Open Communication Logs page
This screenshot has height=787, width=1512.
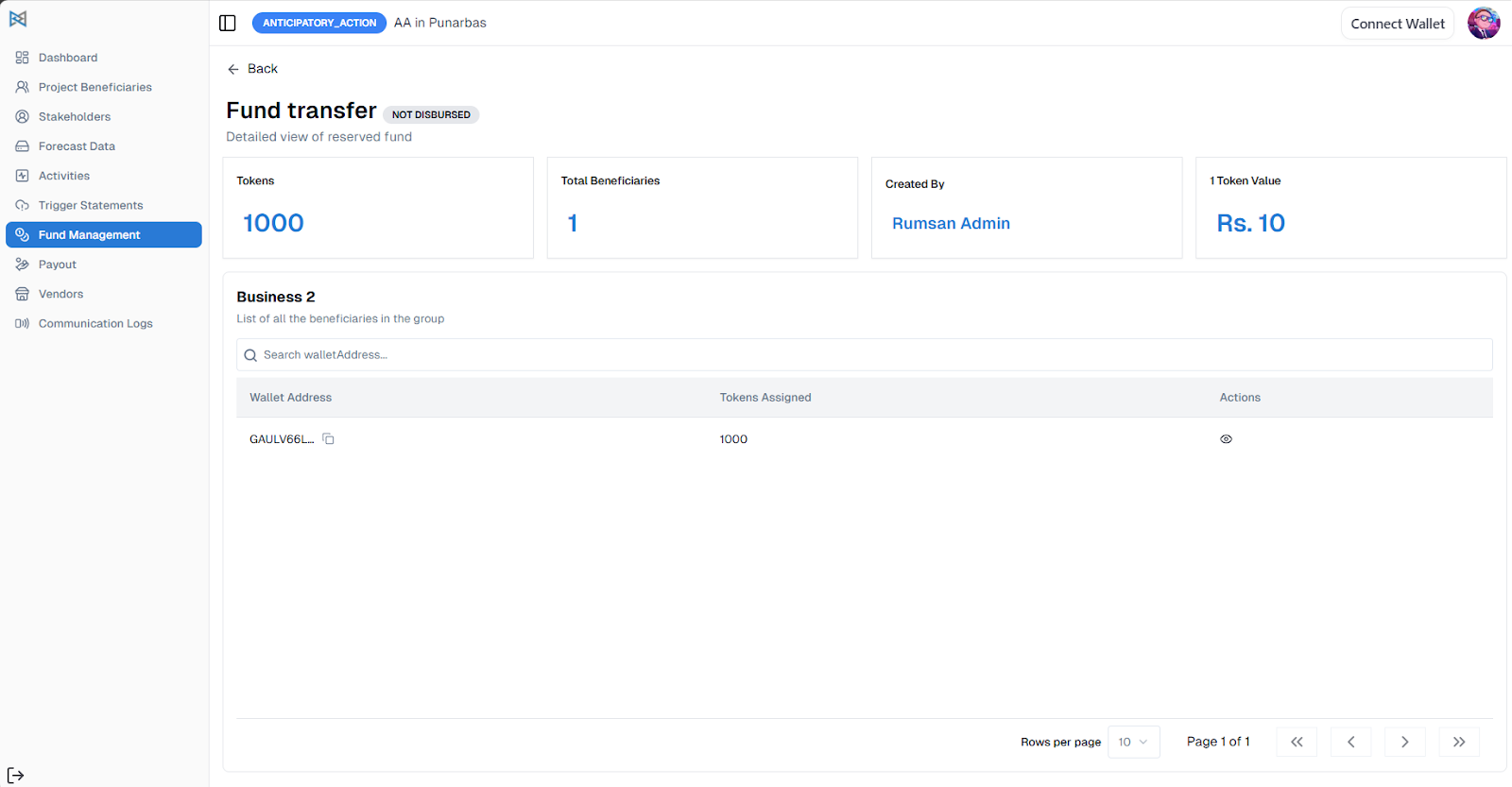pyautogui.click(x=104, y=323)
